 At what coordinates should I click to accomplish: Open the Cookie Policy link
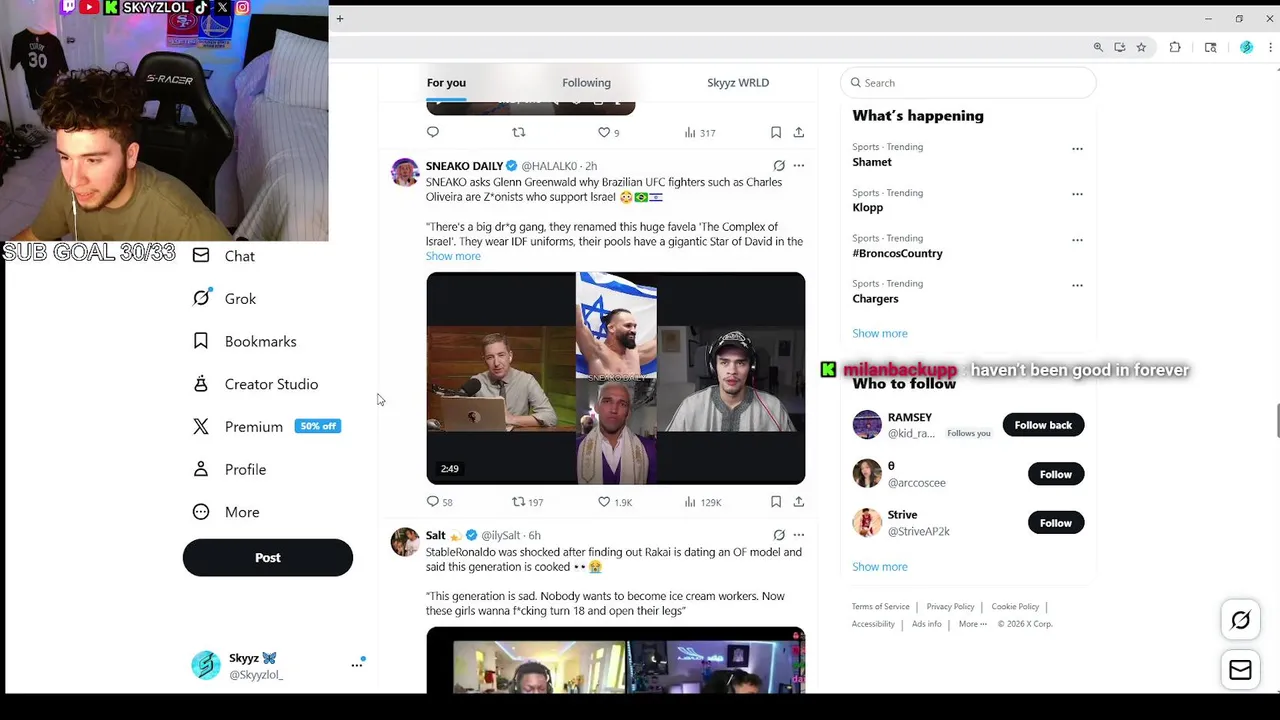1015,607
